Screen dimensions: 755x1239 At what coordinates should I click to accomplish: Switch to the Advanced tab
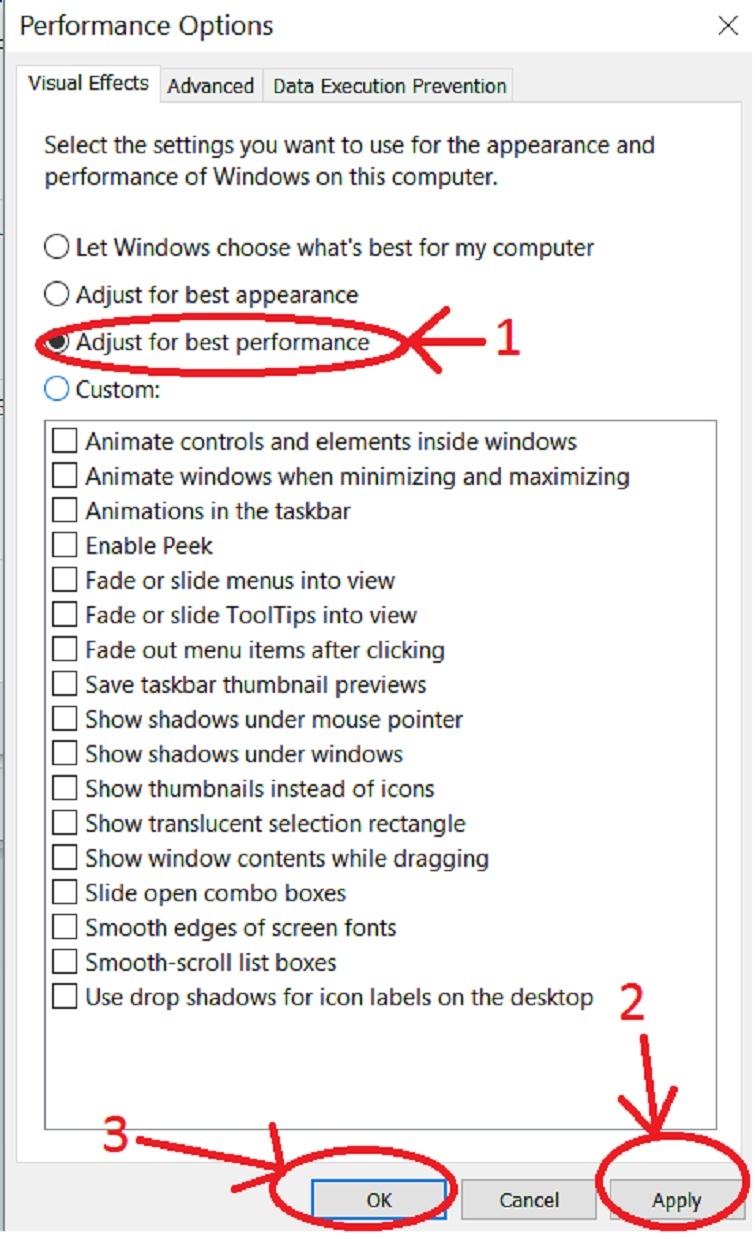[210, 86]
